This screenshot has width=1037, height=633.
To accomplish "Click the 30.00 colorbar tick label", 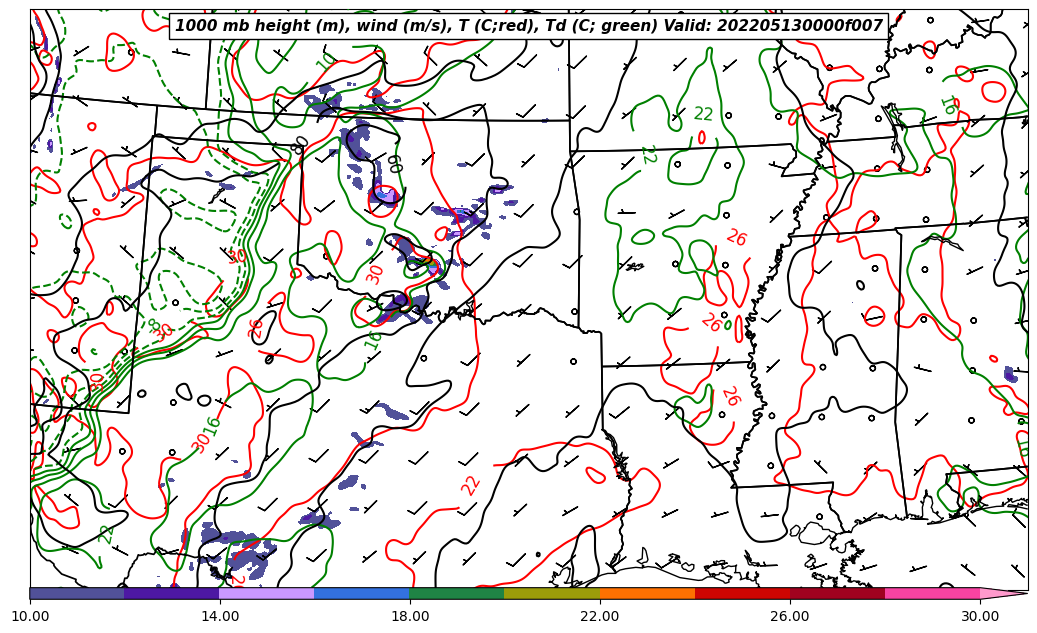I will [x=980, y=616].
